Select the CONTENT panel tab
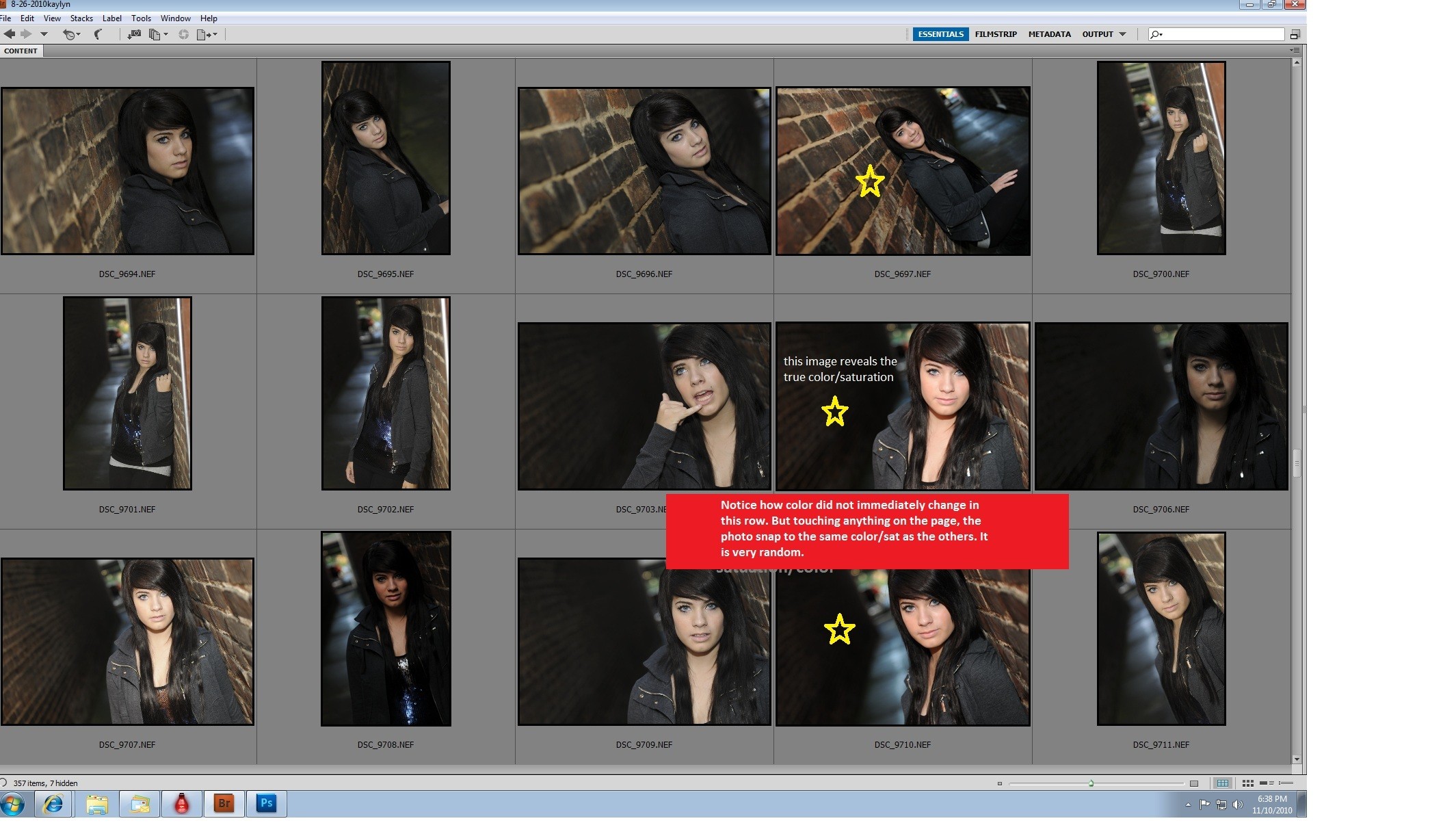Image resolution: width=1456 pixels, height=823 pixels. pos(21,51)
